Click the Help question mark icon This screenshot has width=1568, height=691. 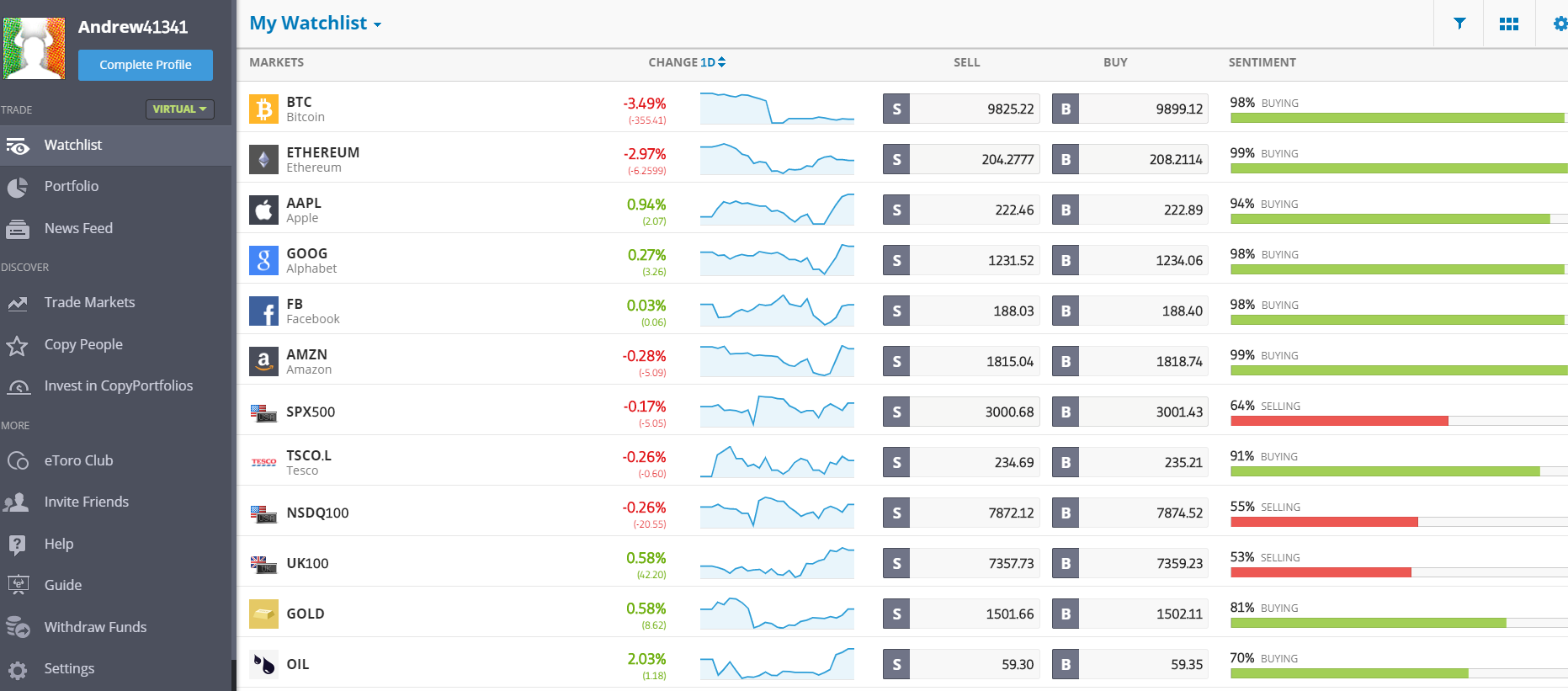[17, 545]
